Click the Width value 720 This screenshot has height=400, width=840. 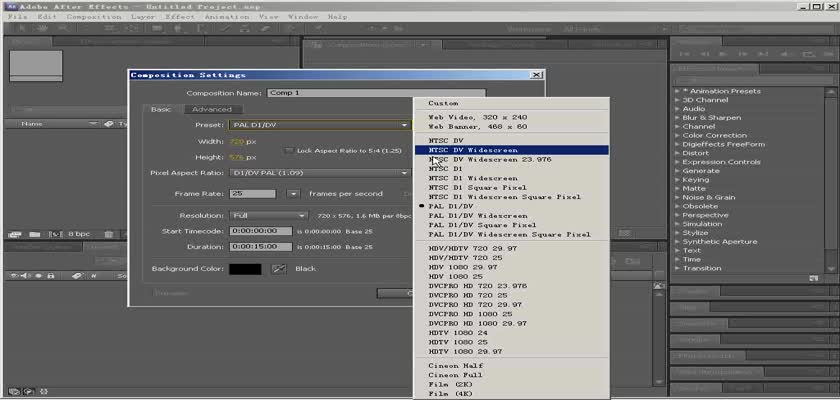pos(237,142)
